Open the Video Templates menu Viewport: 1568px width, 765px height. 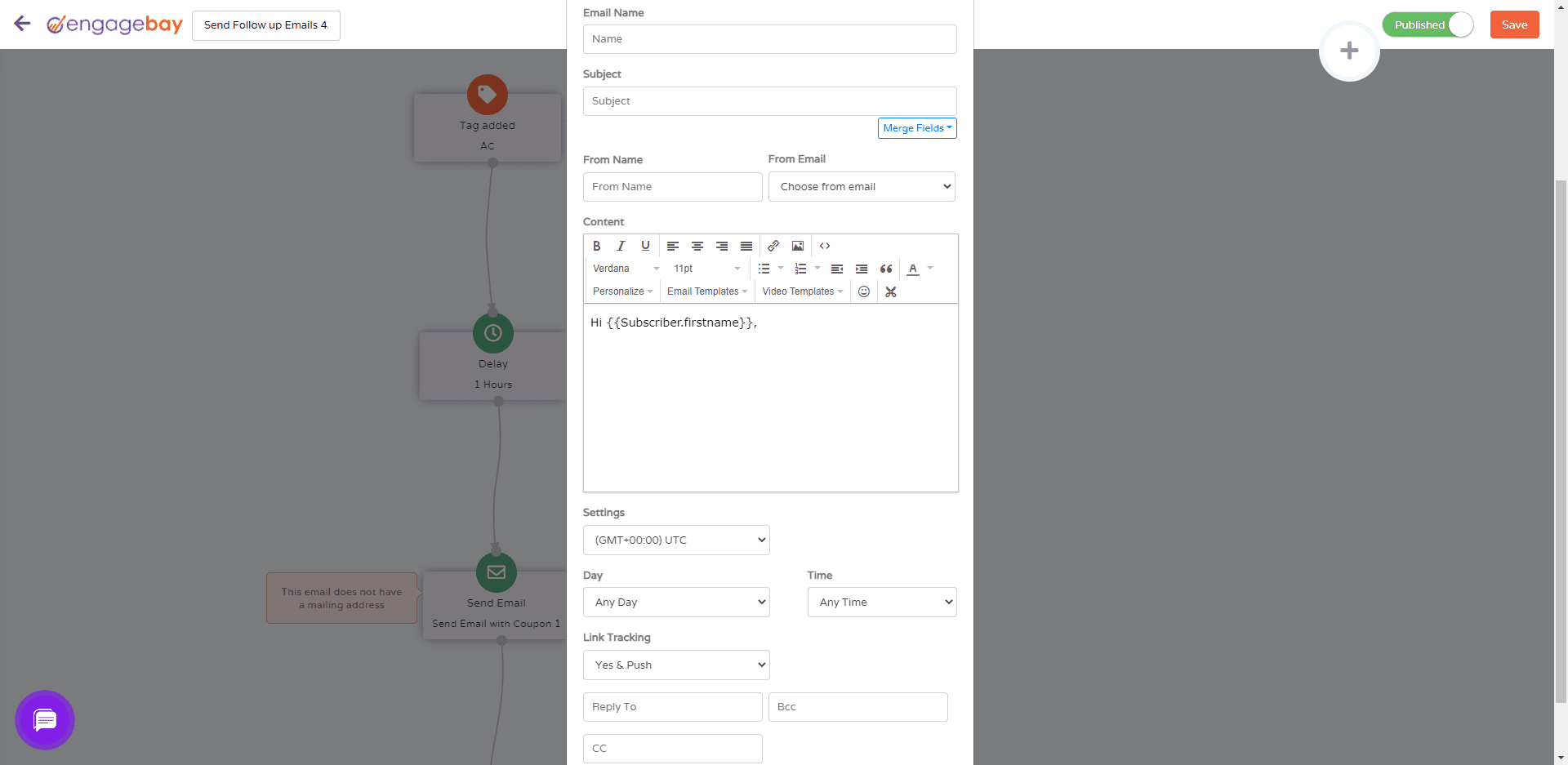(803, 291)
